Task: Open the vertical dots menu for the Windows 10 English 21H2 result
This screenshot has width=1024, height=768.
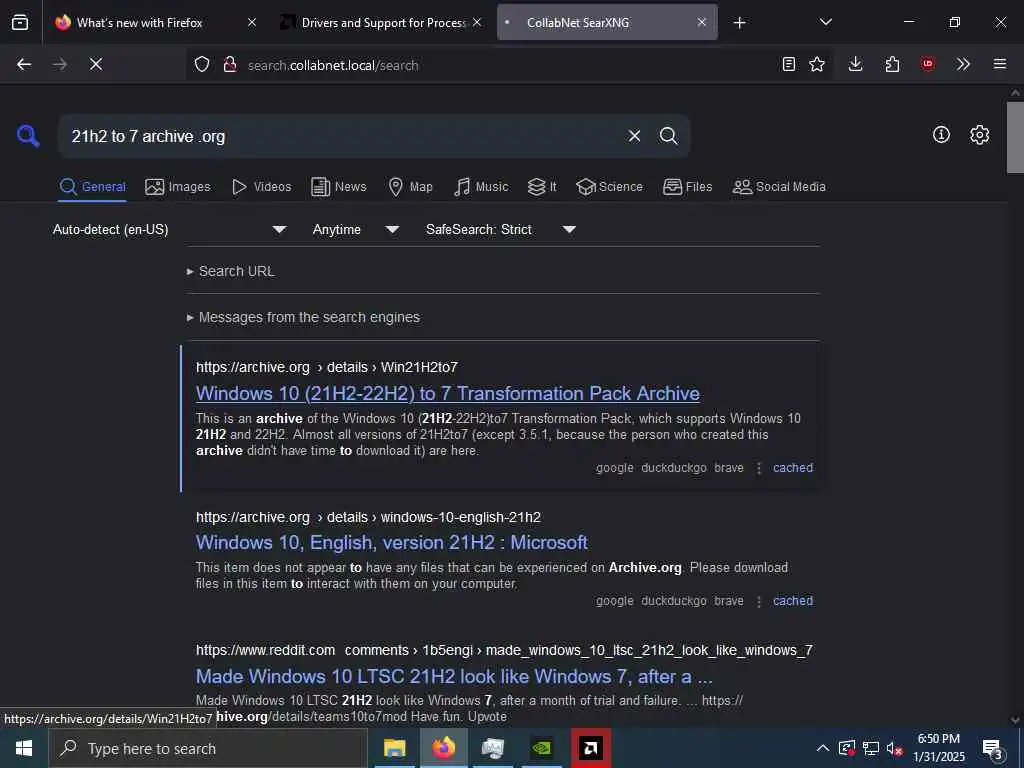Action: 759,601
